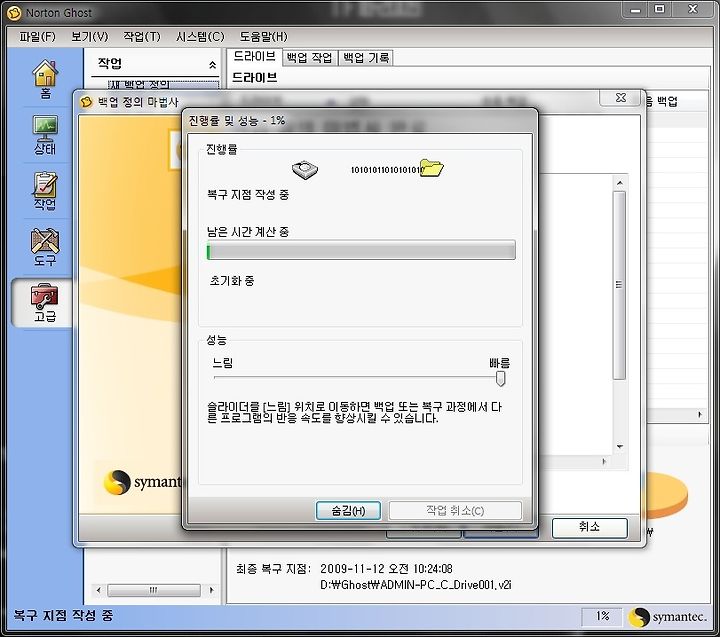Image resolution: width=720 pixels, height=637 pixels.
Task: Open the 보기(V) menu
Action: (90, 37)
